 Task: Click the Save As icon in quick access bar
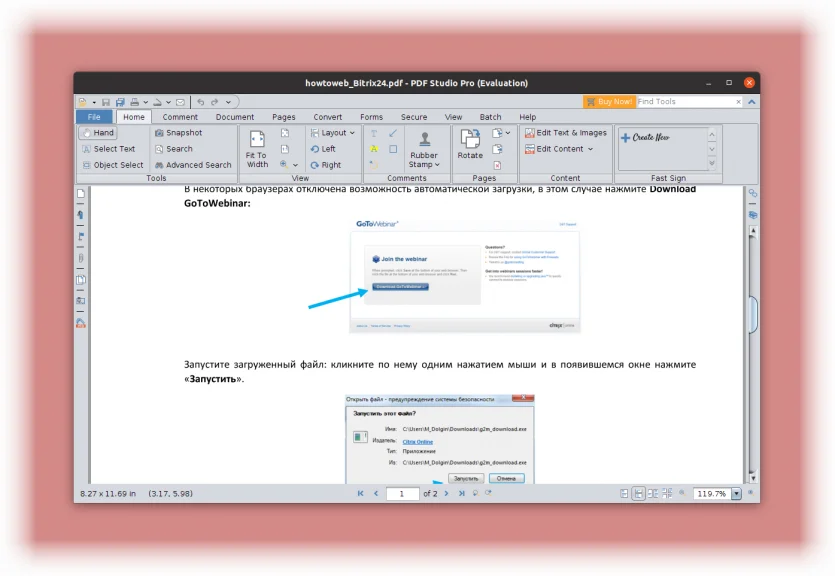pyautogui.click(x=120, y=102)
